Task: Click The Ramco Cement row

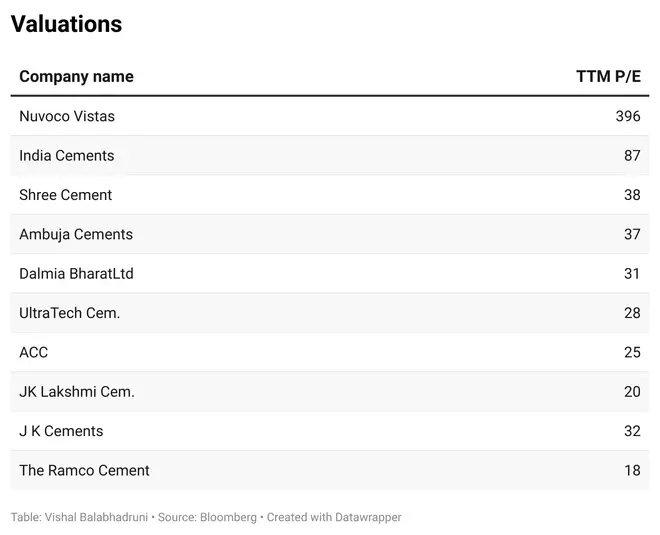Action: pyautogui.click(x=330, y=470)
